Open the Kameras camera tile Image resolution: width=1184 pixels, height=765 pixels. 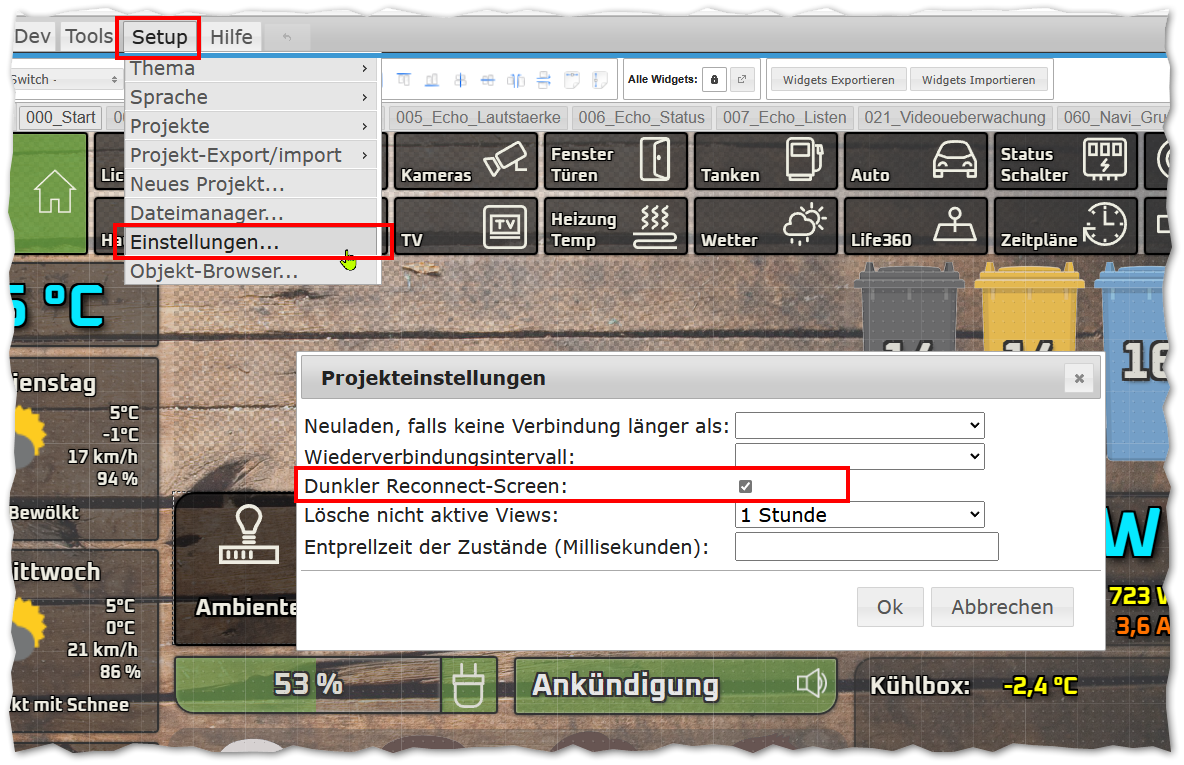point(466,161)
